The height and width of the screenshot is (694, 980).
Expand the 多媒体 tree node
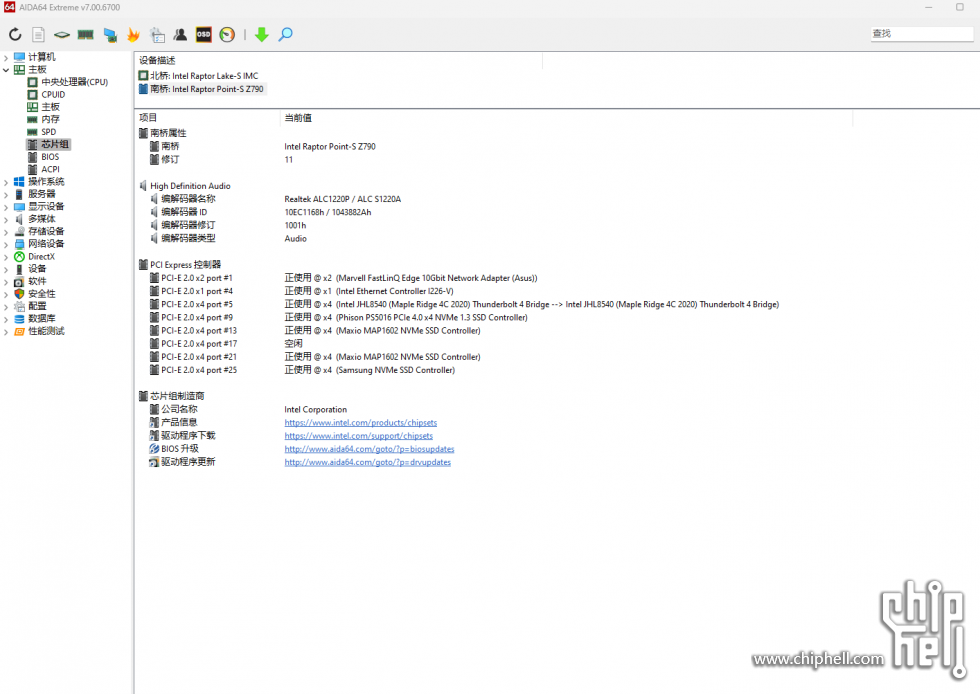[6, 219]
